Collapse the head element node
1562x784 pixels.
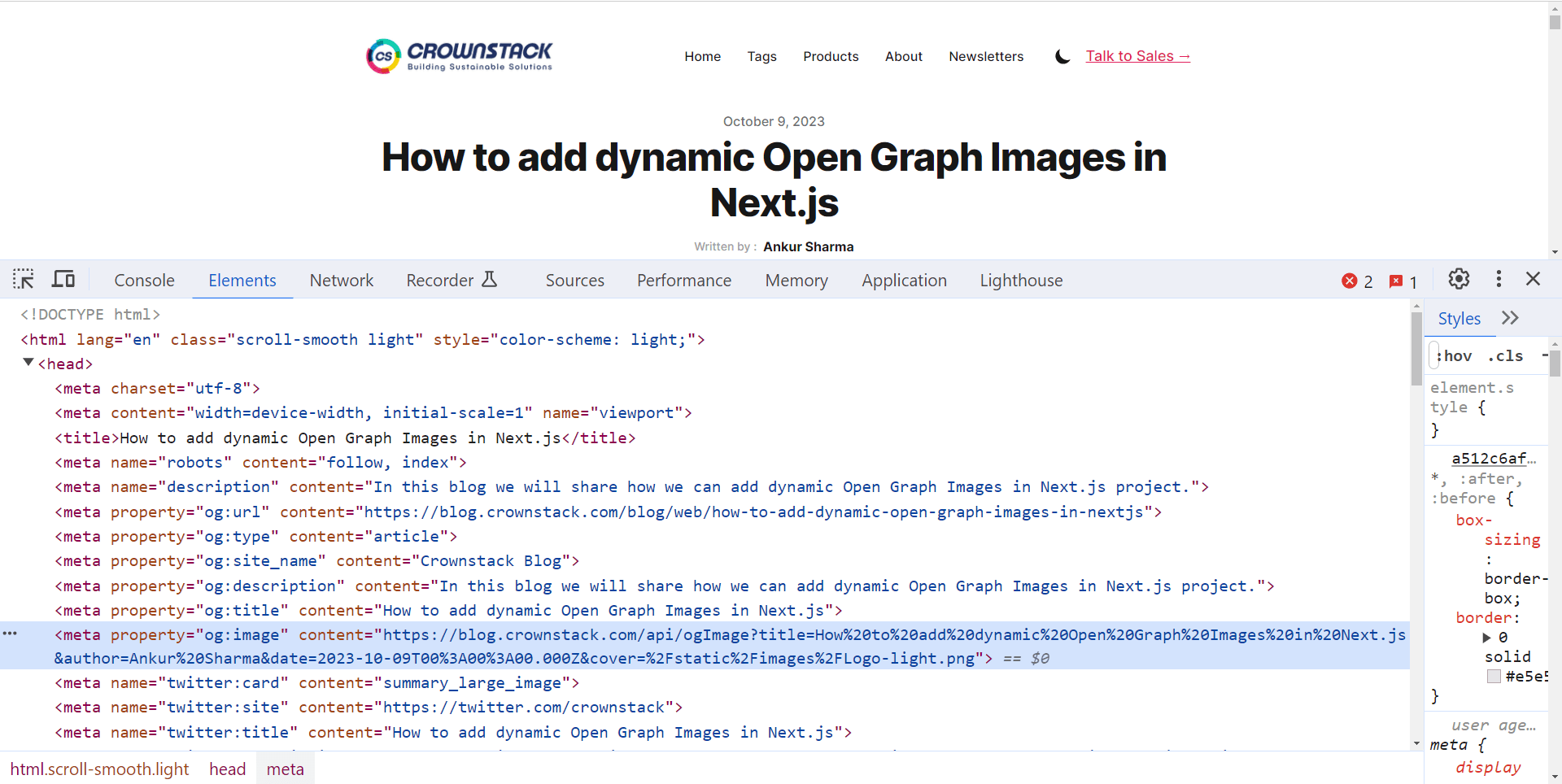click(28, 363)
